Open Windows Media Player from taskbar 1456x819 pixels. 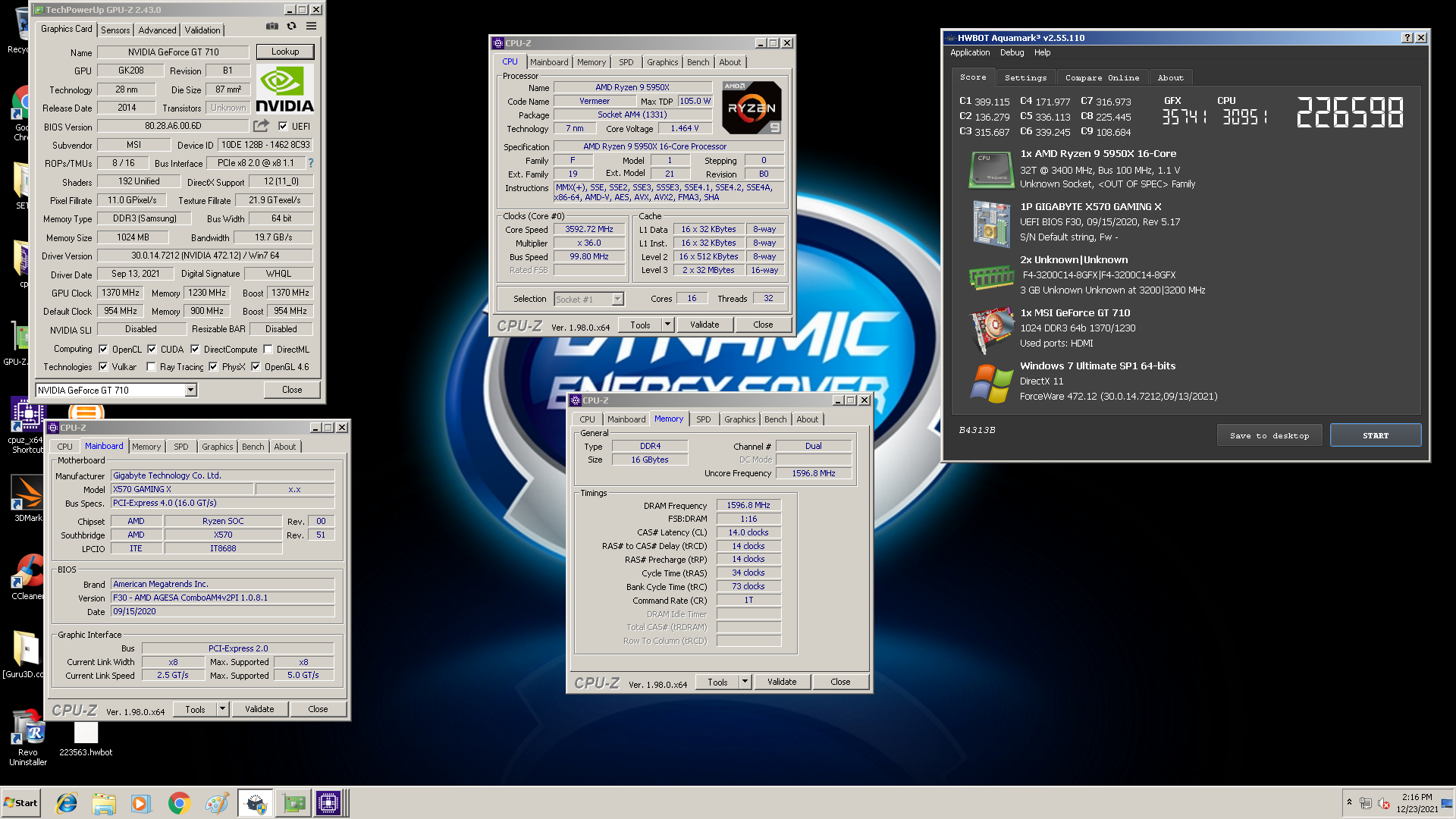pos(141,803)
